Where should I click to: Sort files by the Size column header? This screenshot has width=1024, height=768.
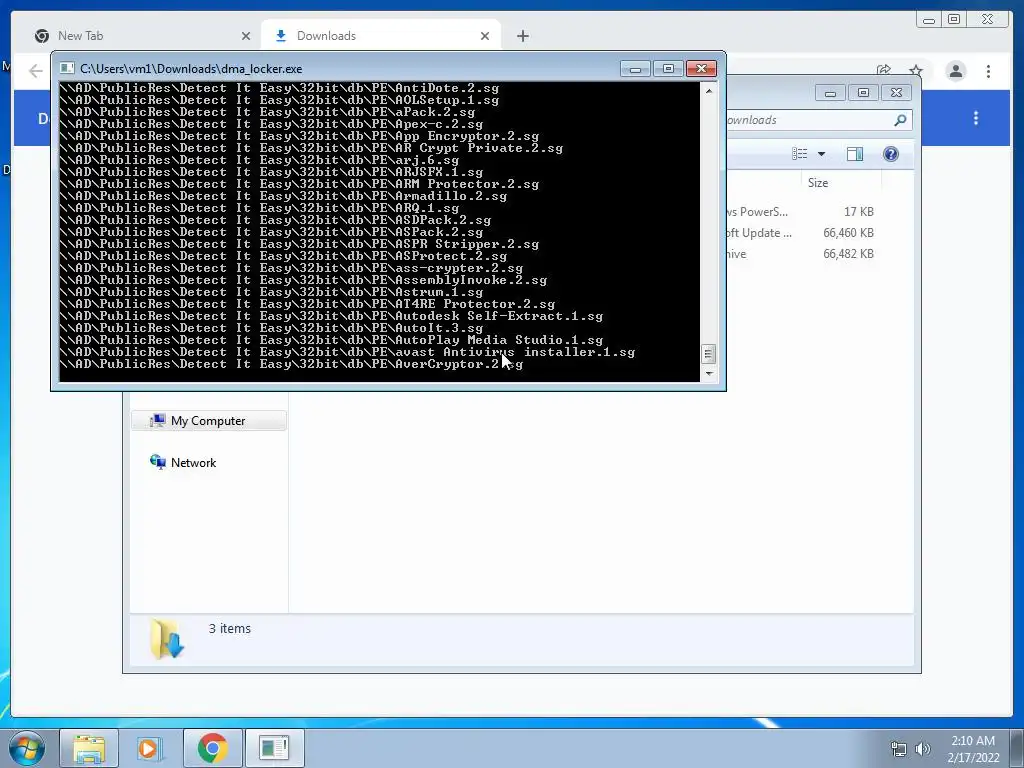841,183
